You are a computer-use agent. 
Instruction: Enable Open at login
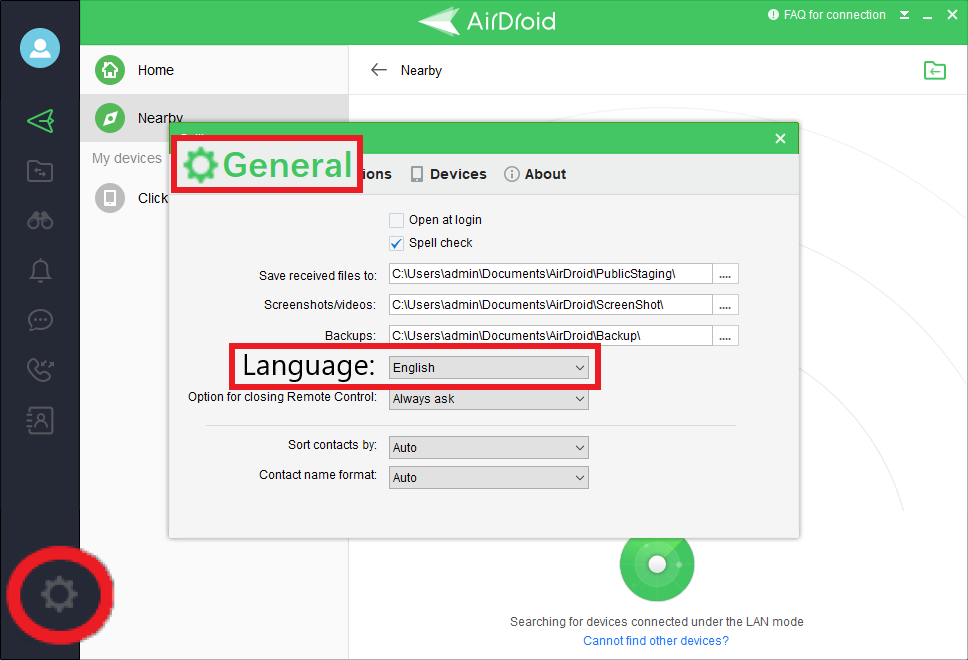coord(397,220)
